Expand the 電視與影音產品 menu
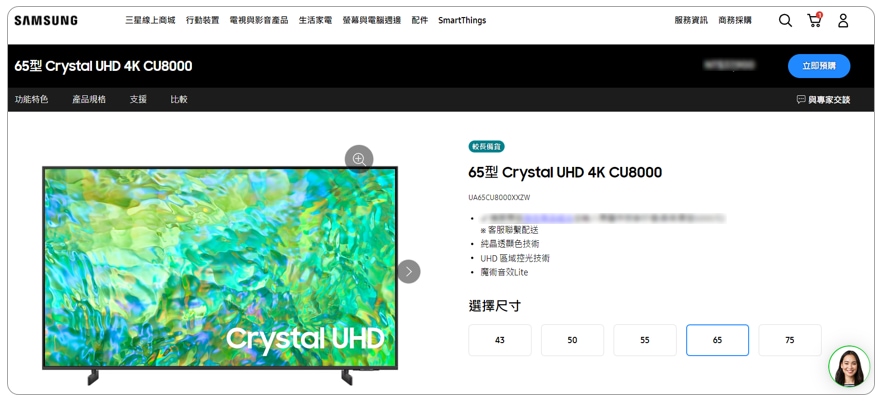This screenshot has width=882, height=402. coord(259,20)
